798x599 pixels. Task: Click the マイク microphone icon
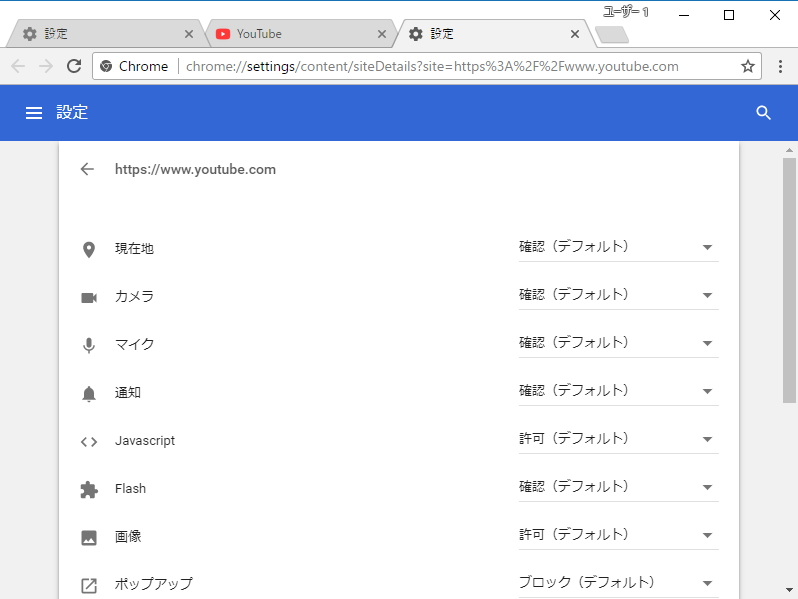[x=89, y=345]
